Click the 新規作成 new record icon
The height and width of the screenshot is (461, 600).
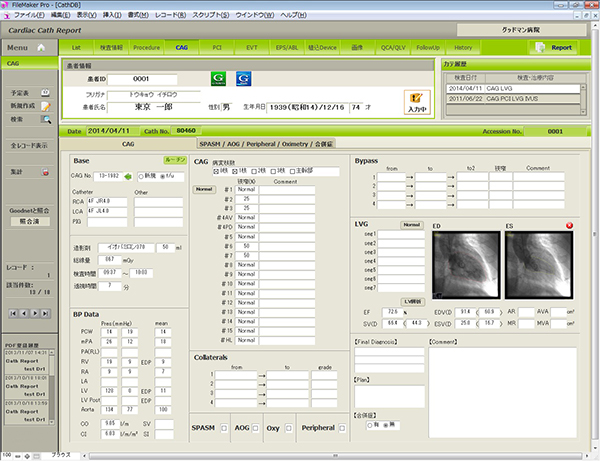47,105
